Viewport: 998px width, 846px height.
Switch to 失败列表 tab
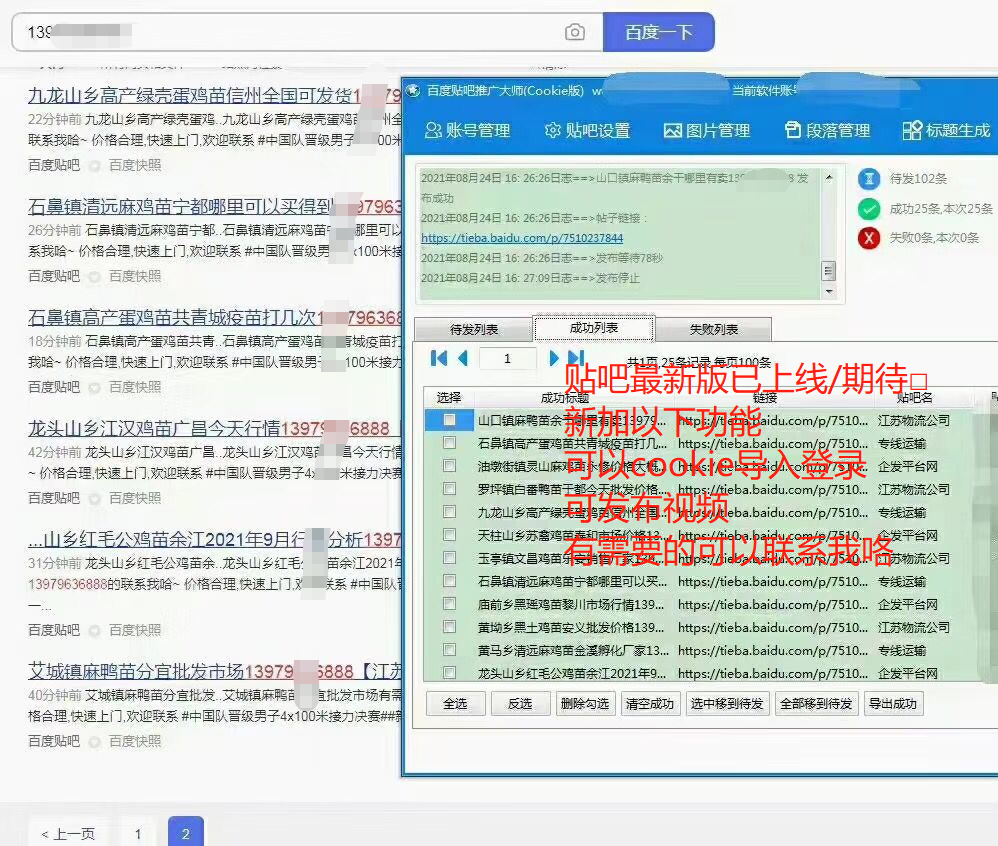click(713, 329)
